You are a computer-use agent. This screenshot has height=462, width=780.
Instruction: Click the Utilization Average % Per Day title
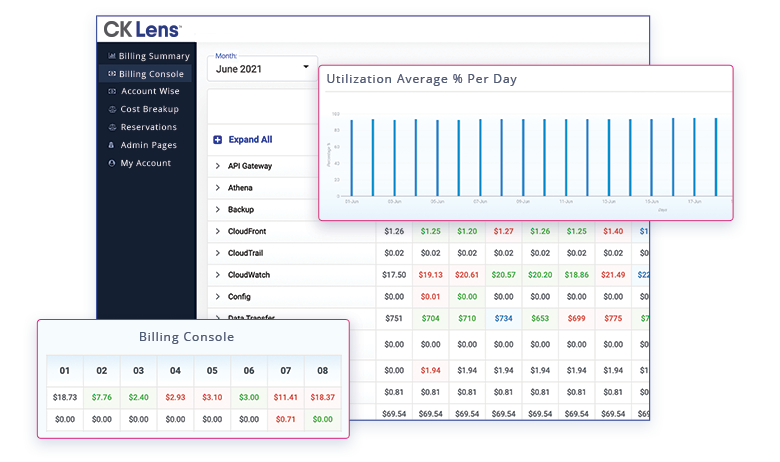coord(421,79)
